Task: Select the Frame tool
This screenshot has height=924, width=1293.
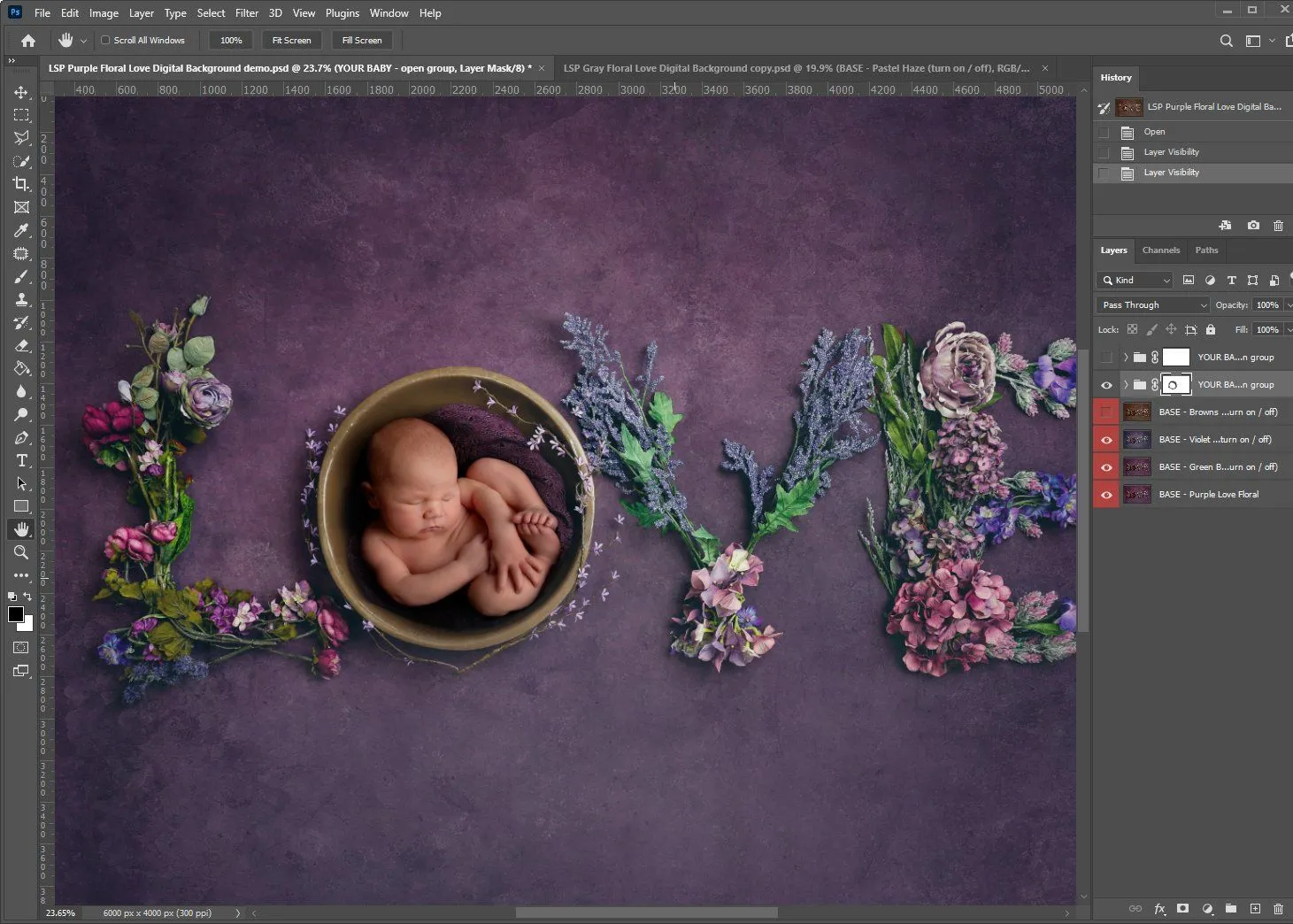Action: (21, 207)
